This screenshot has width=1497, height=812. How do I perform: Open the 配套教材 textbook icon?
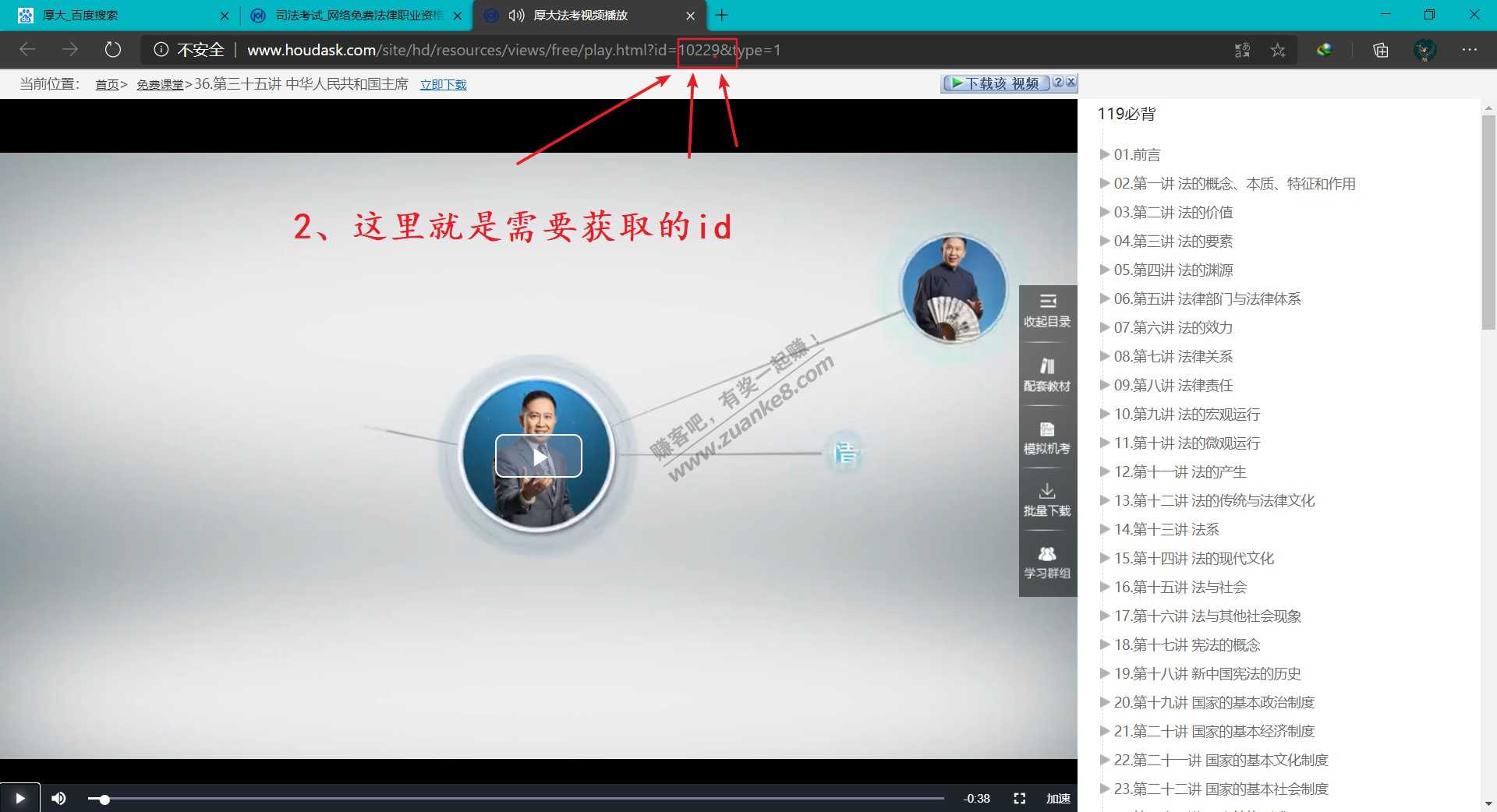1047,374
